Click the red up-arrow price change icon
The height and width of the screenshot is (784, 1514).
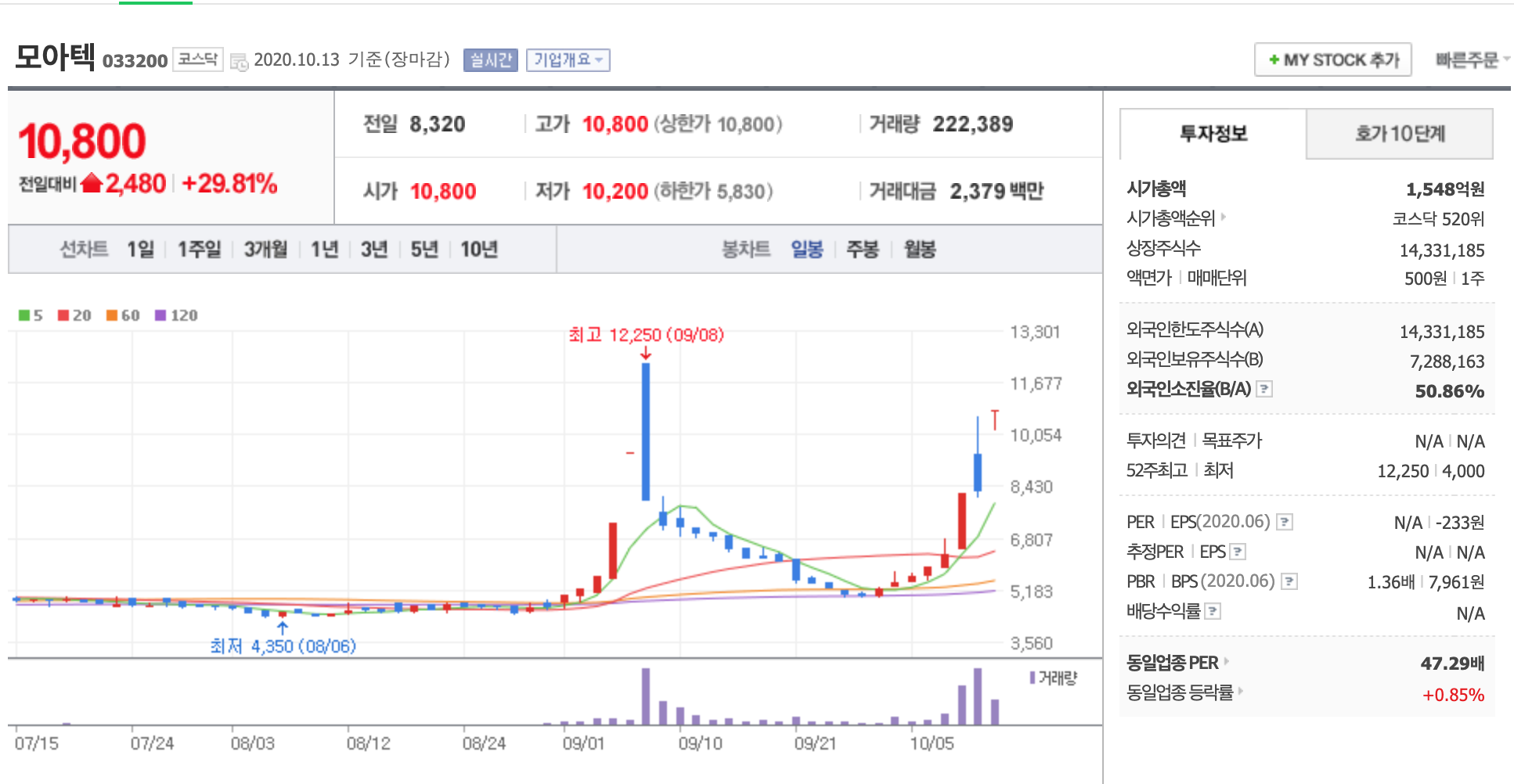[x=92, y=182]
